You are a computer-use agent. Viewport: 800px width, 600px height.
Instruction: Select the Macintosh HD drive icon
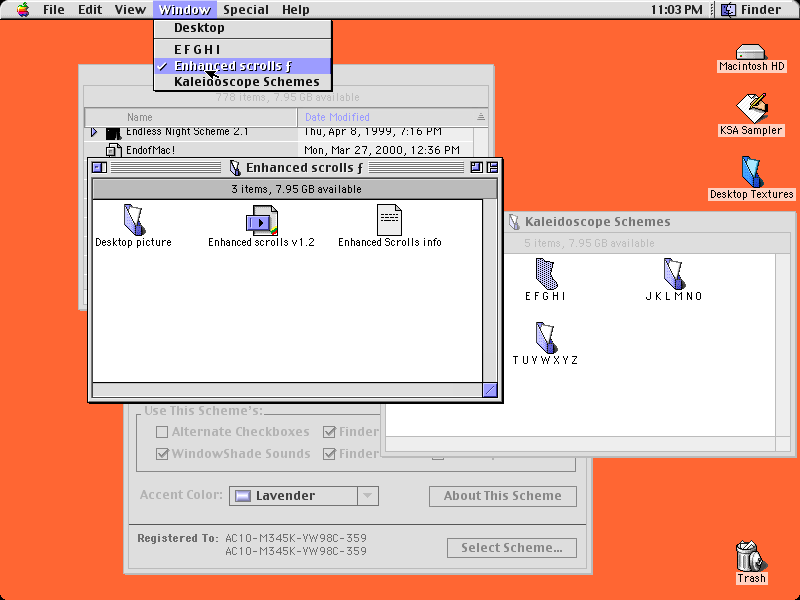pos(751,52)
